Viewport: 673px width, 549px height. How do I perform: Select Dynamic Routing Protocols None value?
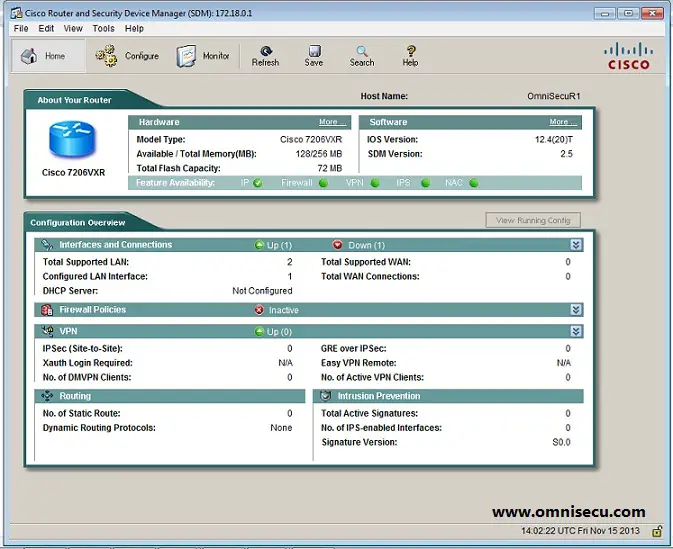point(281,428)
